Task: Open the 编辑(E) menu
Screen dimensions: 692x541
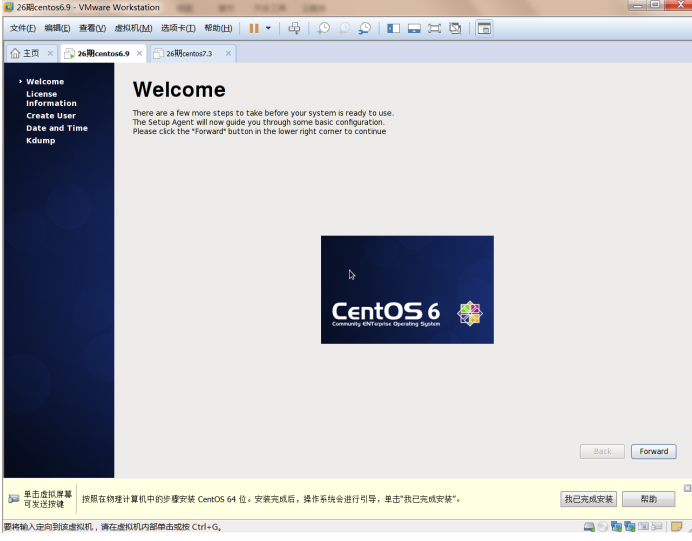Action: [x=57, y=28]
